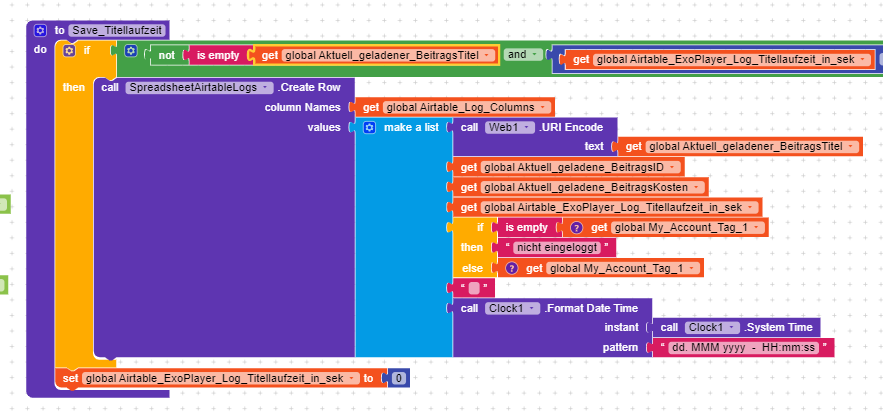The width and height of the screenshot is (883, 417).
Task: Open the gear icon on make a list block
Action: click(x=368, y=128)
